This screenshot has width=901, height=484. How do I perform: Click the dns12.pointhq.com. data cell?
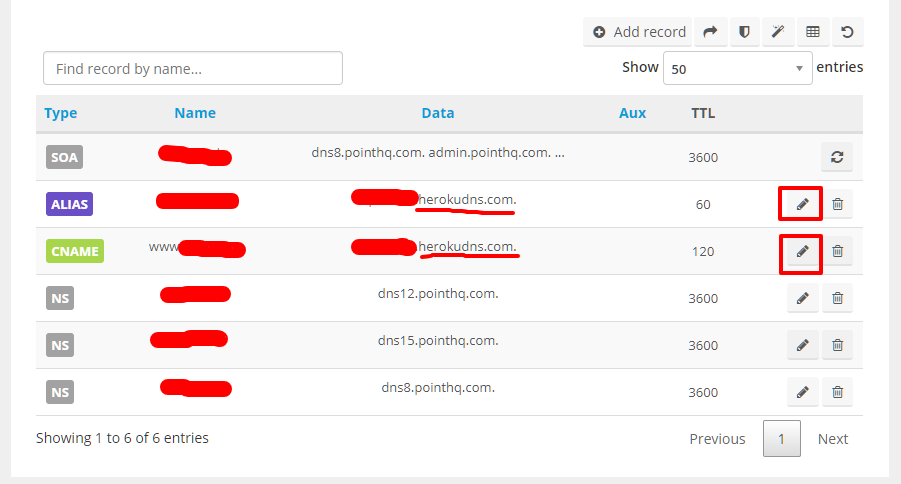(x=438, y=294)
